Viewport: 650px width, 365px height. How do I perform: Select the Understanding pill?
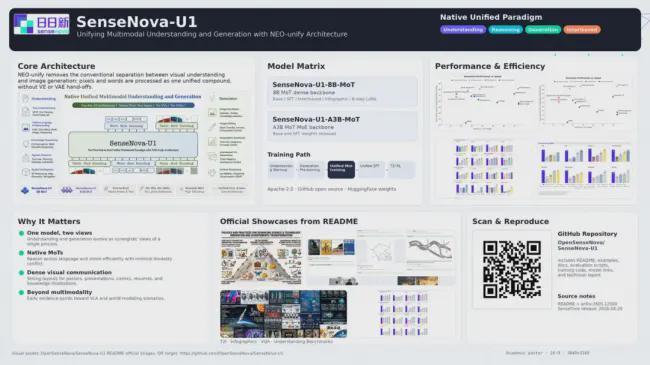(x=463, y=29)
